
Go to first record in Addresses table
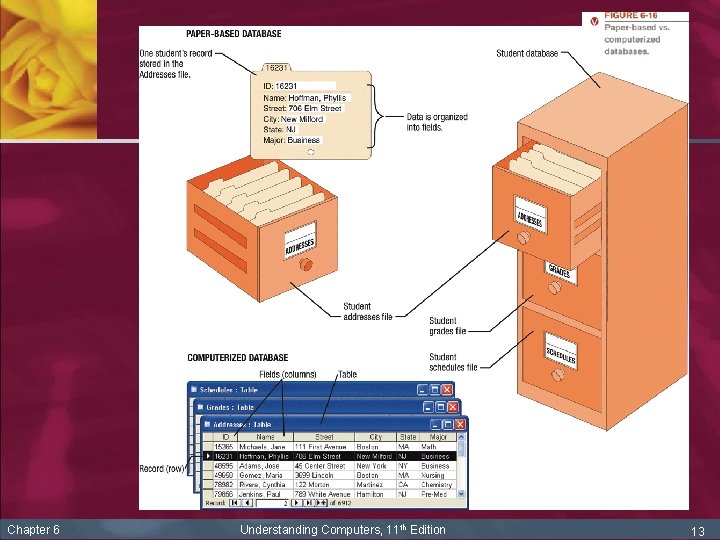click(x=234, y=503)
